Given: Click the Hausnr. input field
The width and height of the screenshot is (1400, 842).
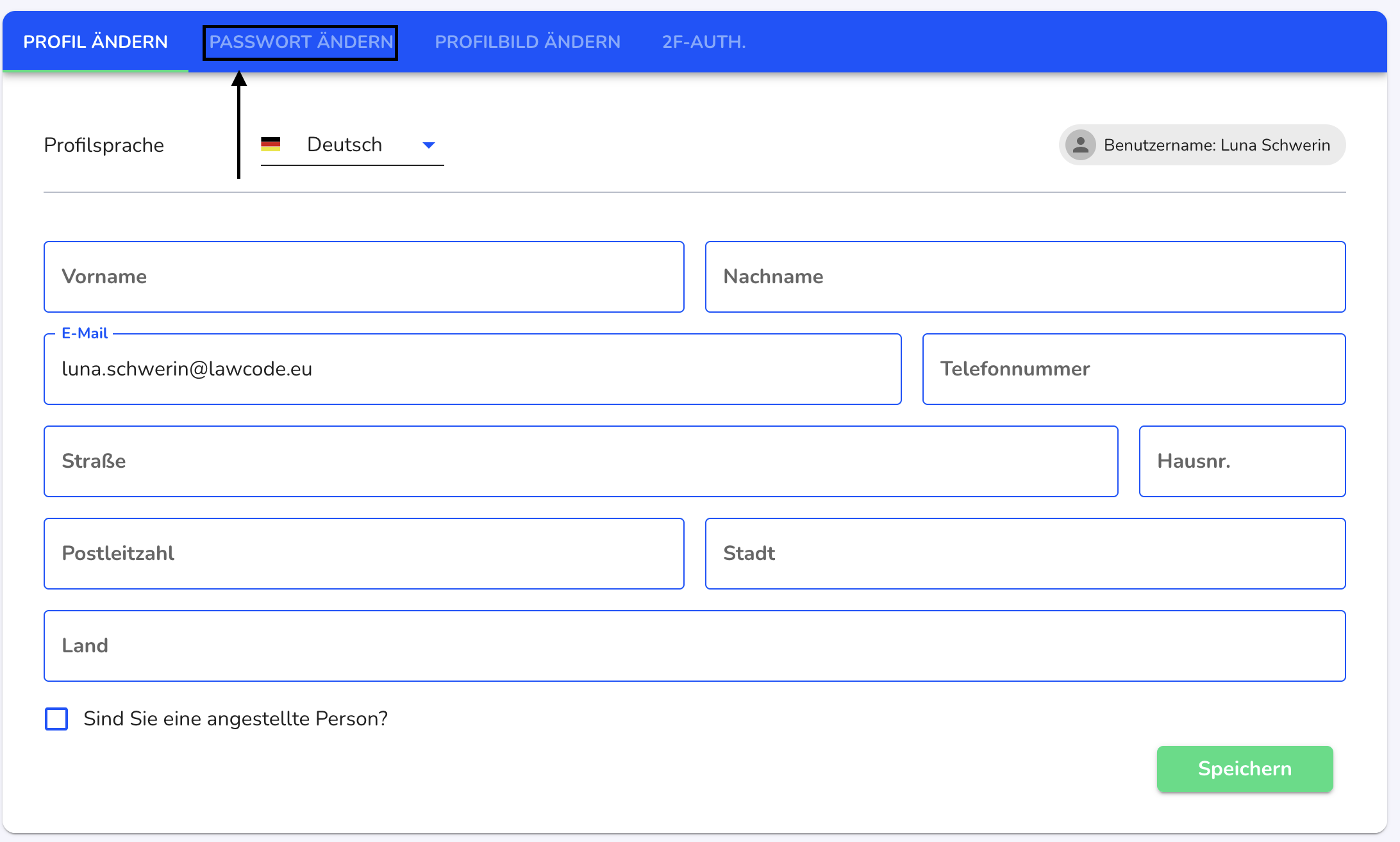Looking at the screenshot, I should [1242, 461].
